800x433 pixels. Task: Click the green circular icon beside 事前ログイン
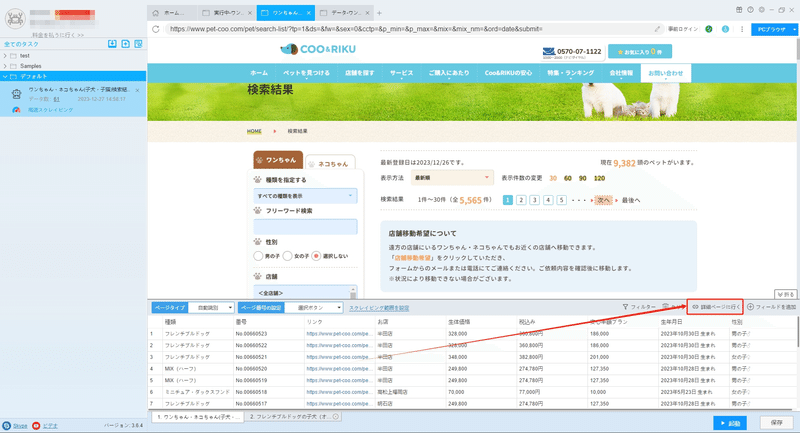point(709,29)
